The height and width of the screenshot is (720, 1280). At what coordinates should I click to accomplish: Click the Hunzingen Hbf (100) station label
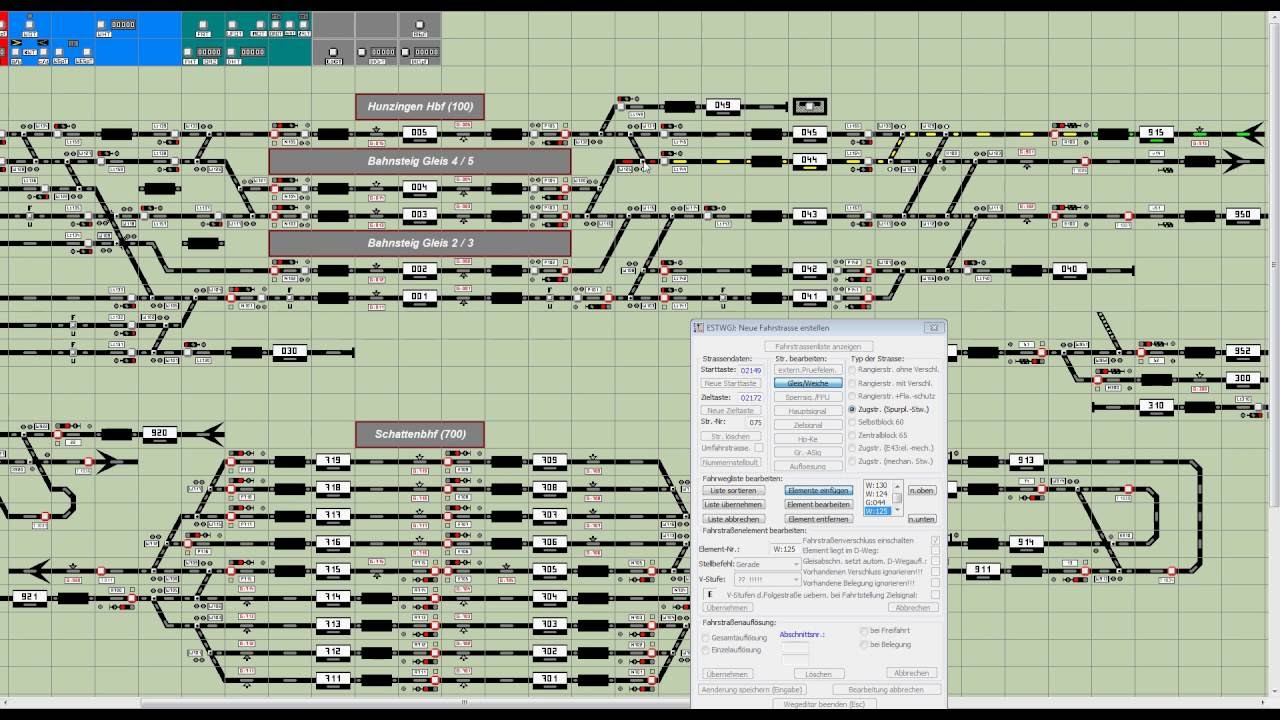click(420, 107)
